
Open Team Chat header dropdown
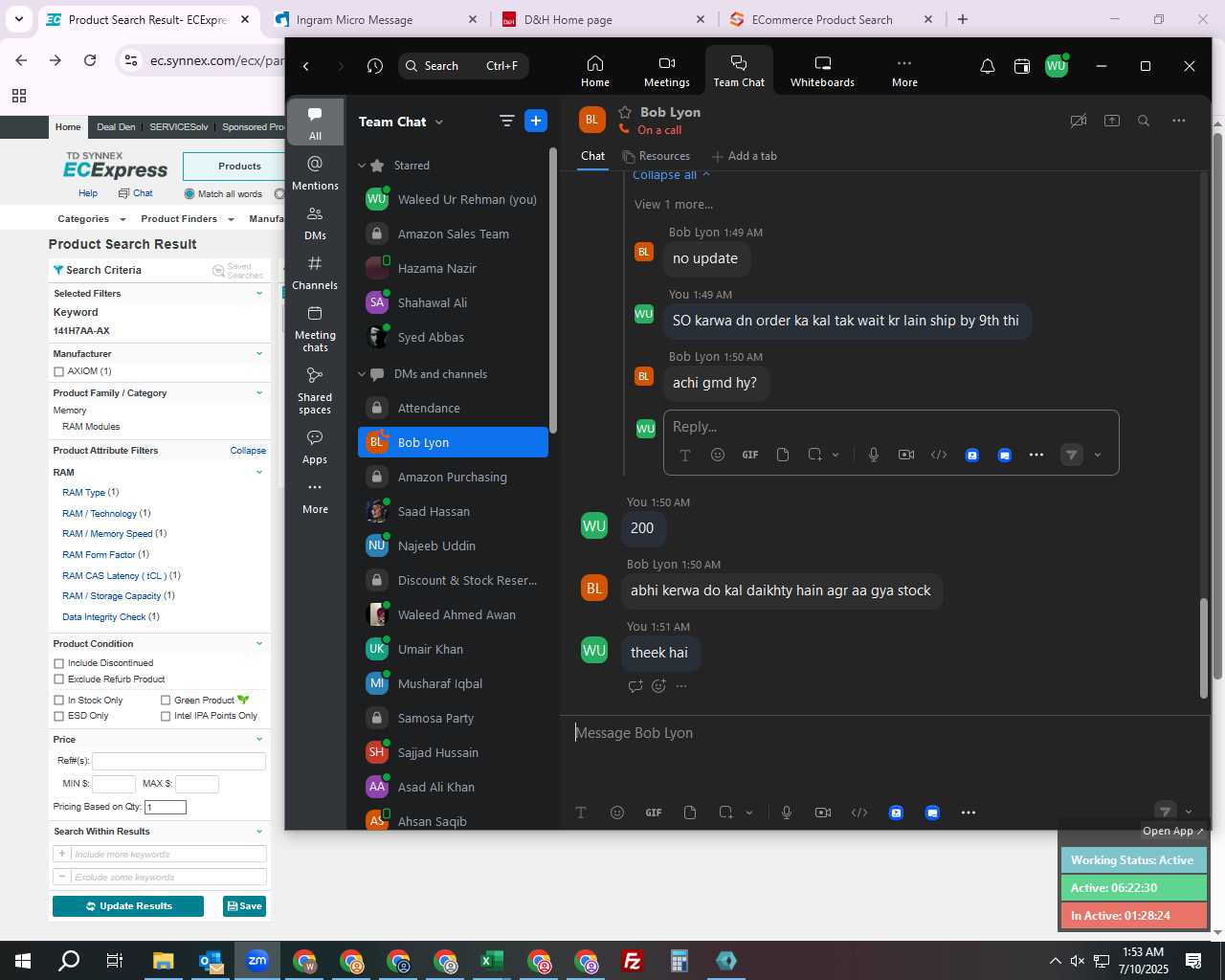pyautogui.click(x=439, y=122)
